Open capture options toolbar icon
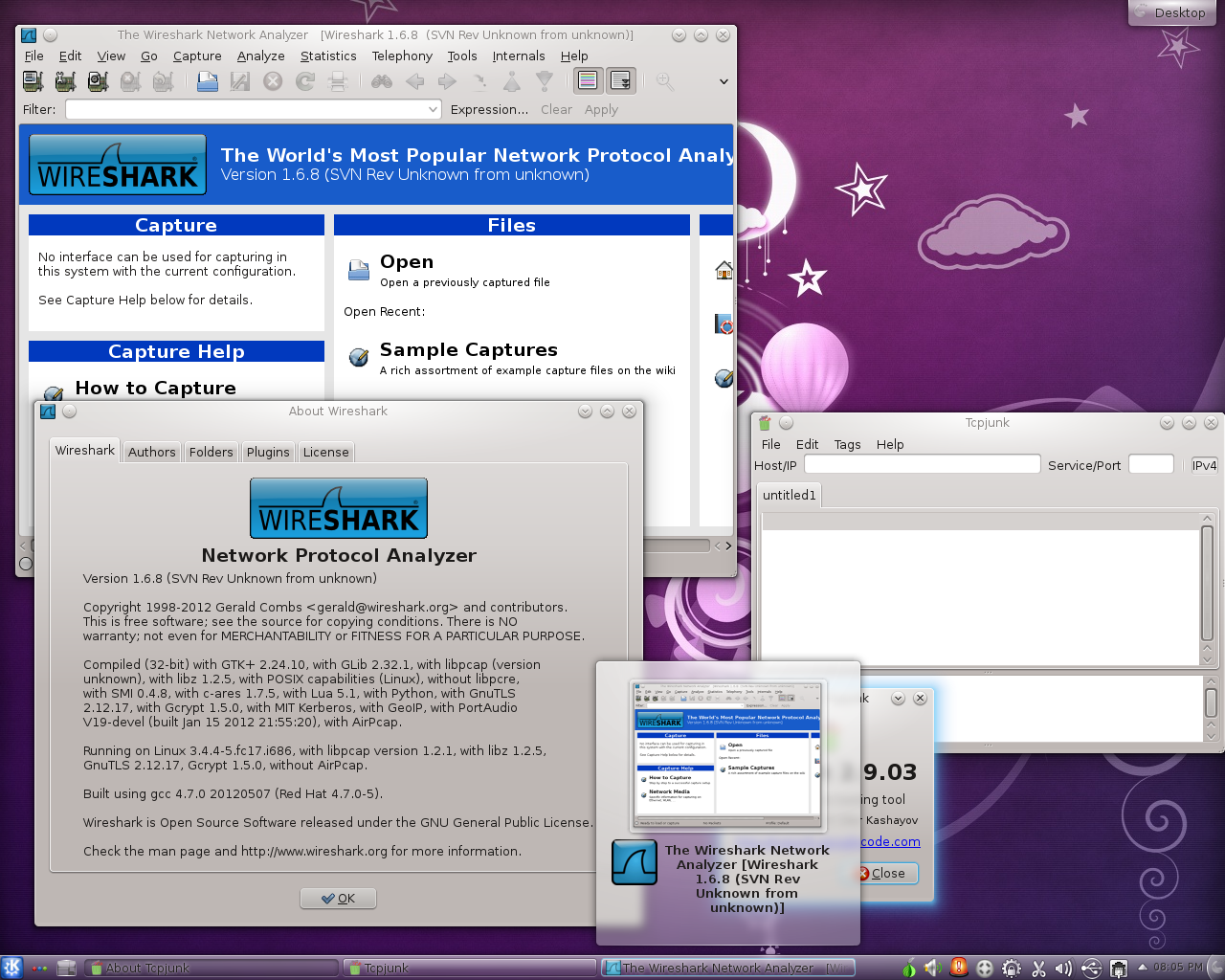This screenshot has height=980, width=1225. point(65,81)
